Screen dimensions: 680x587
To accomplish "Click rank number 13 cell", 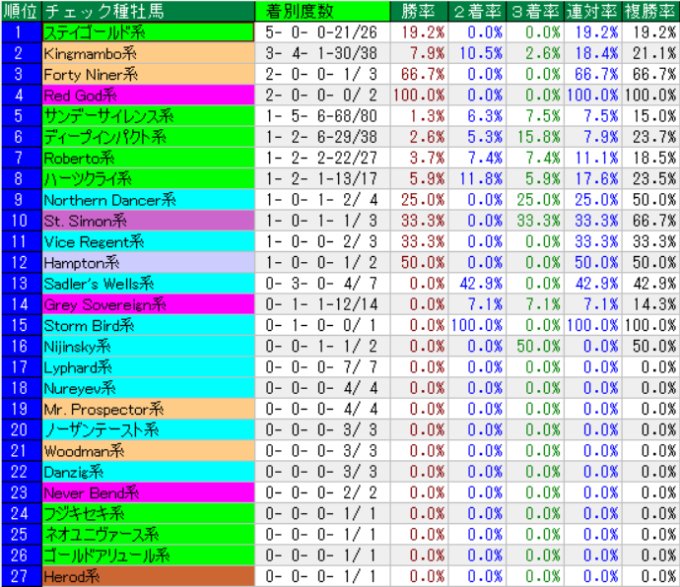I will pos(21,284).
